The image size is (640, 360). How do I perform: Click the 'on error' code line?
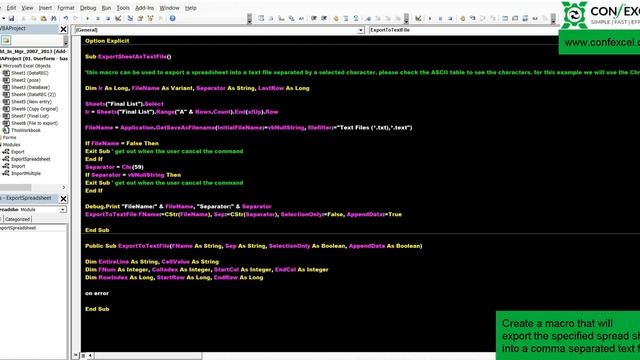[x=97, y=293]
